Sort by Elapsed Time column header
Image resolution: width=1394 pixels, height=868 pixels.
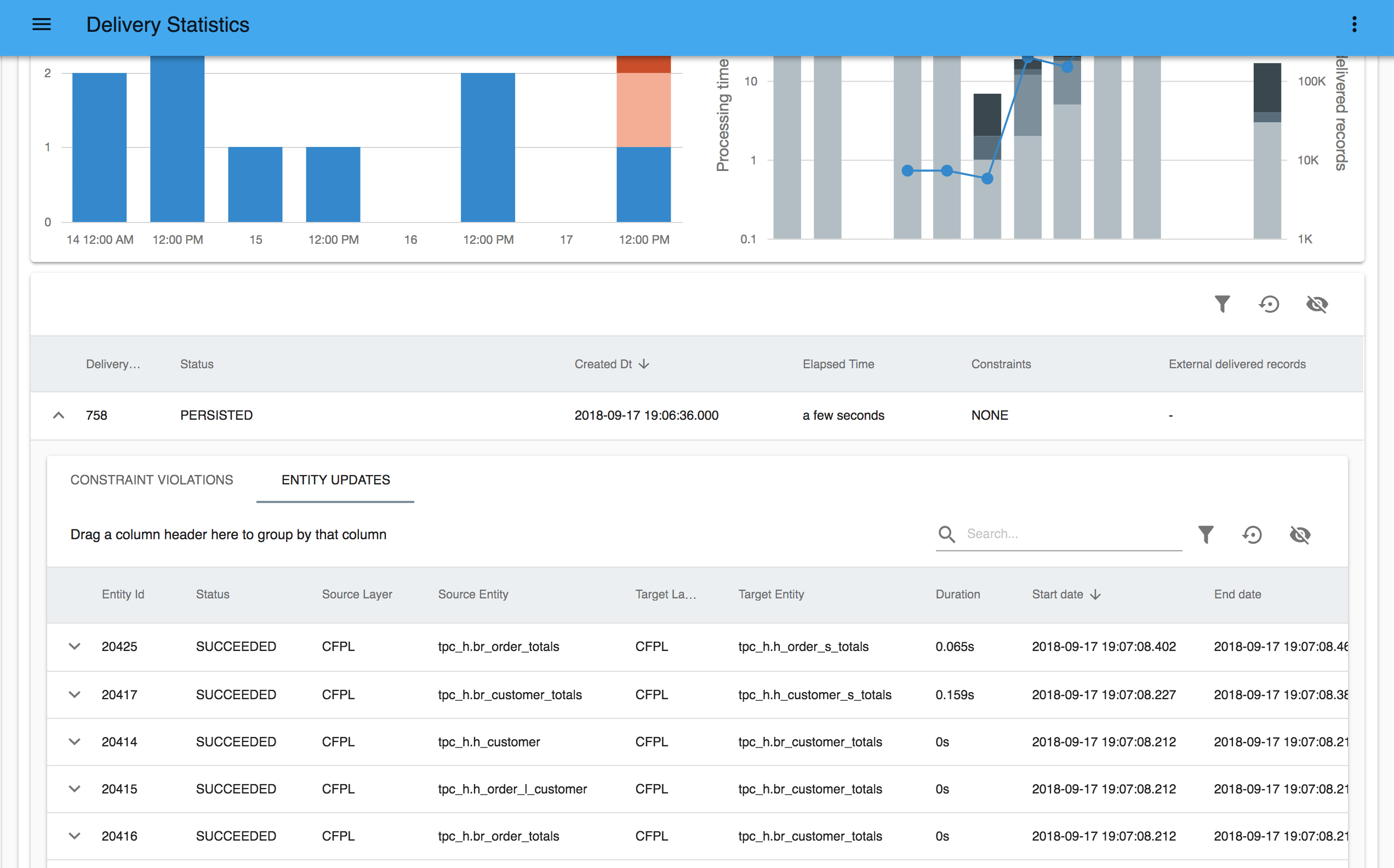[x=838, y=364]
